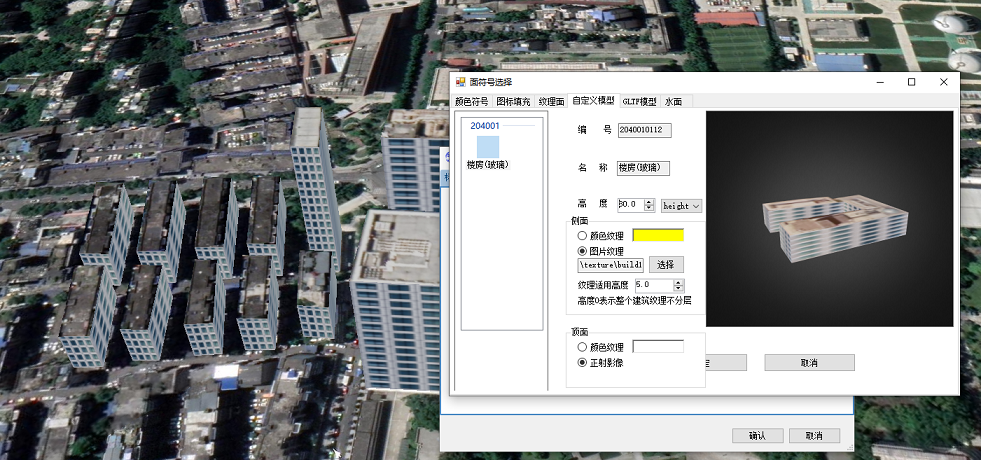
Task: Click 确认 button in the back window
Action: 756,436
